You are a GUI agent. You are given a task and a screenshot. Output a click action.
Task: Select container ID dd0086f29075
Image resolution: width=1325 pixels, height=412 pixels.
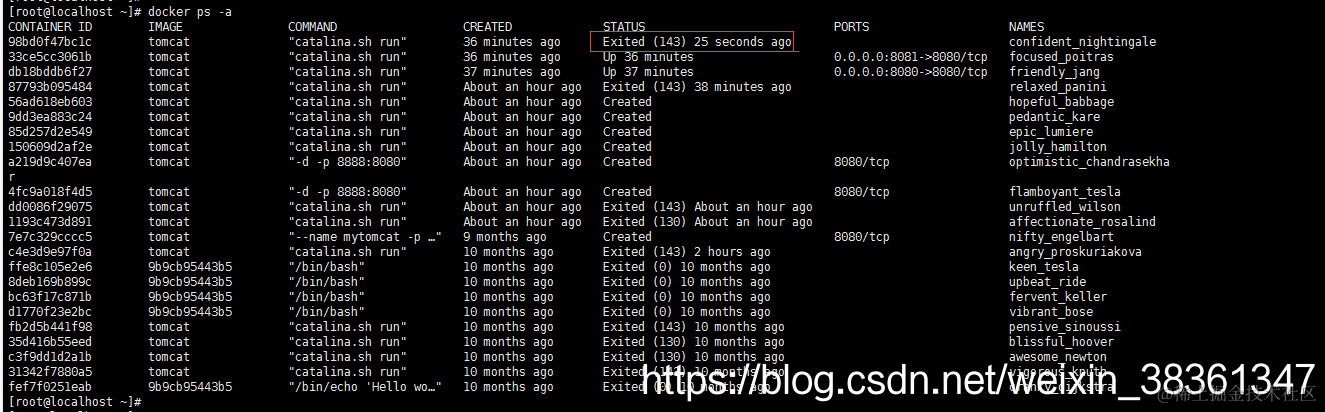[50, 207]
